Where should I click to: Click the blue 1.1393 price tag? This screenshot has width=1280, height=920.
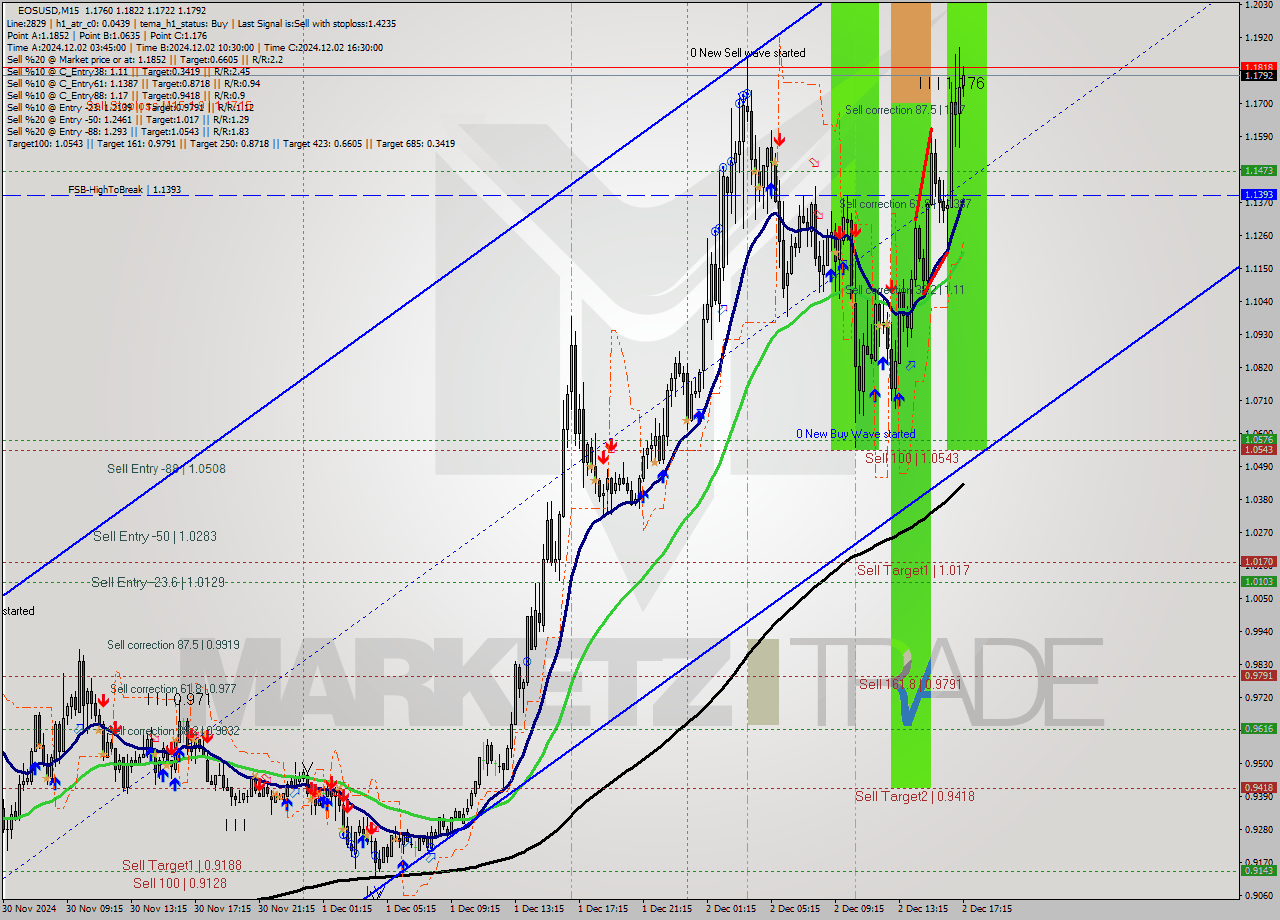click(1258, 194)
